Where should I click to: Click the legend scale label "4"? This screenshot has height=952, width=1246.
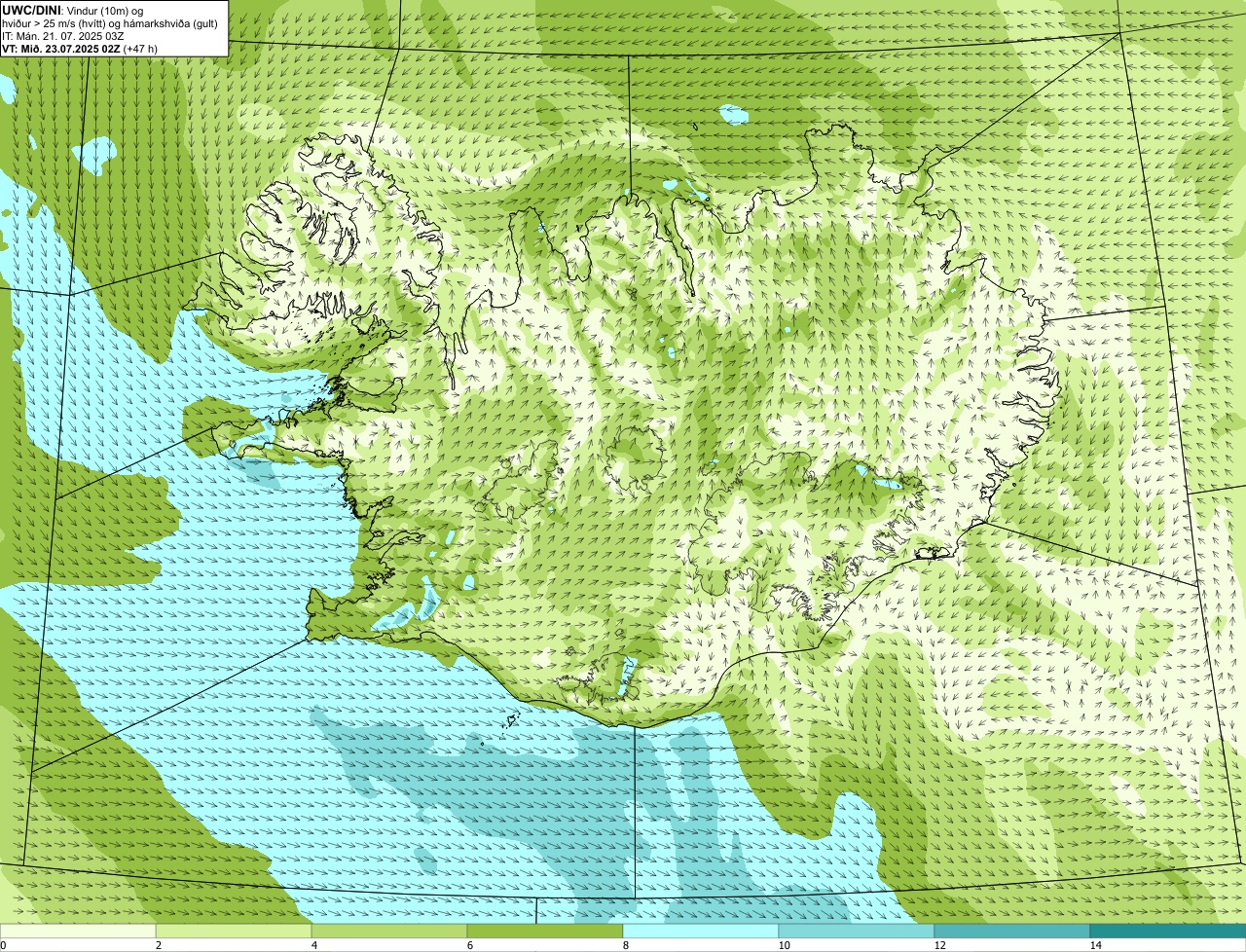313,945
